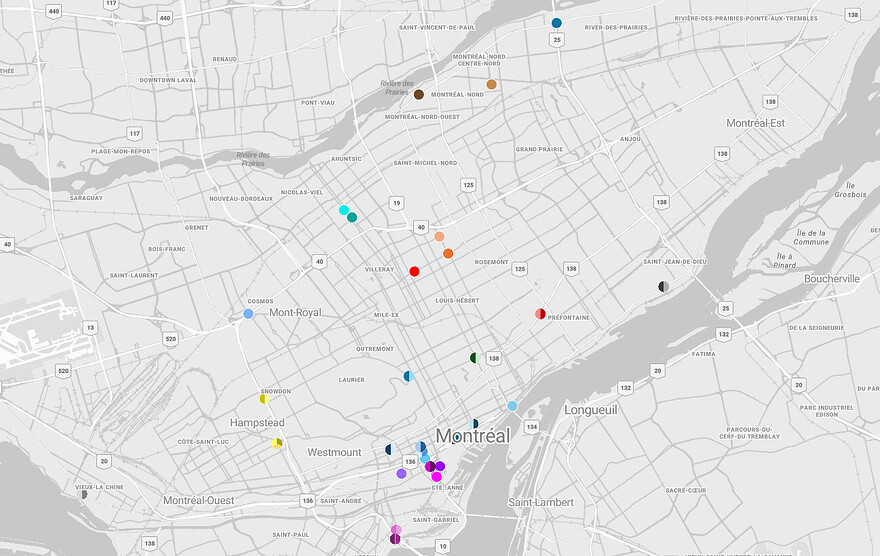Image resolution: width=880 pixels, height=556 pixels.
Task: Click the yellow marker east of Côte-Saint-Luc
Action: (277, 443)
